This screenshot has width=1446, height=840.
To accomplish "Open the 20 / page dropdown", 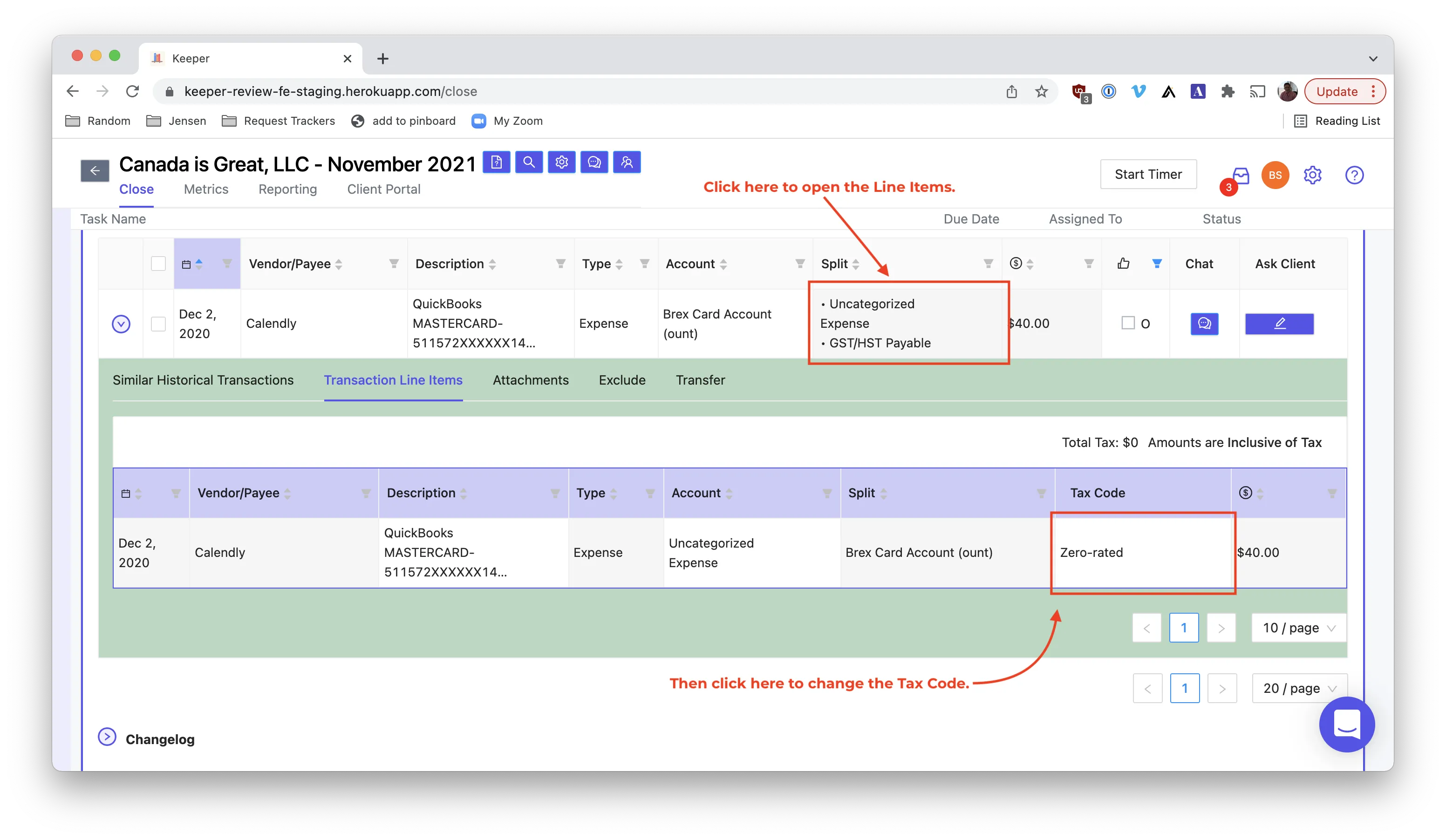I will [1299, 688].
